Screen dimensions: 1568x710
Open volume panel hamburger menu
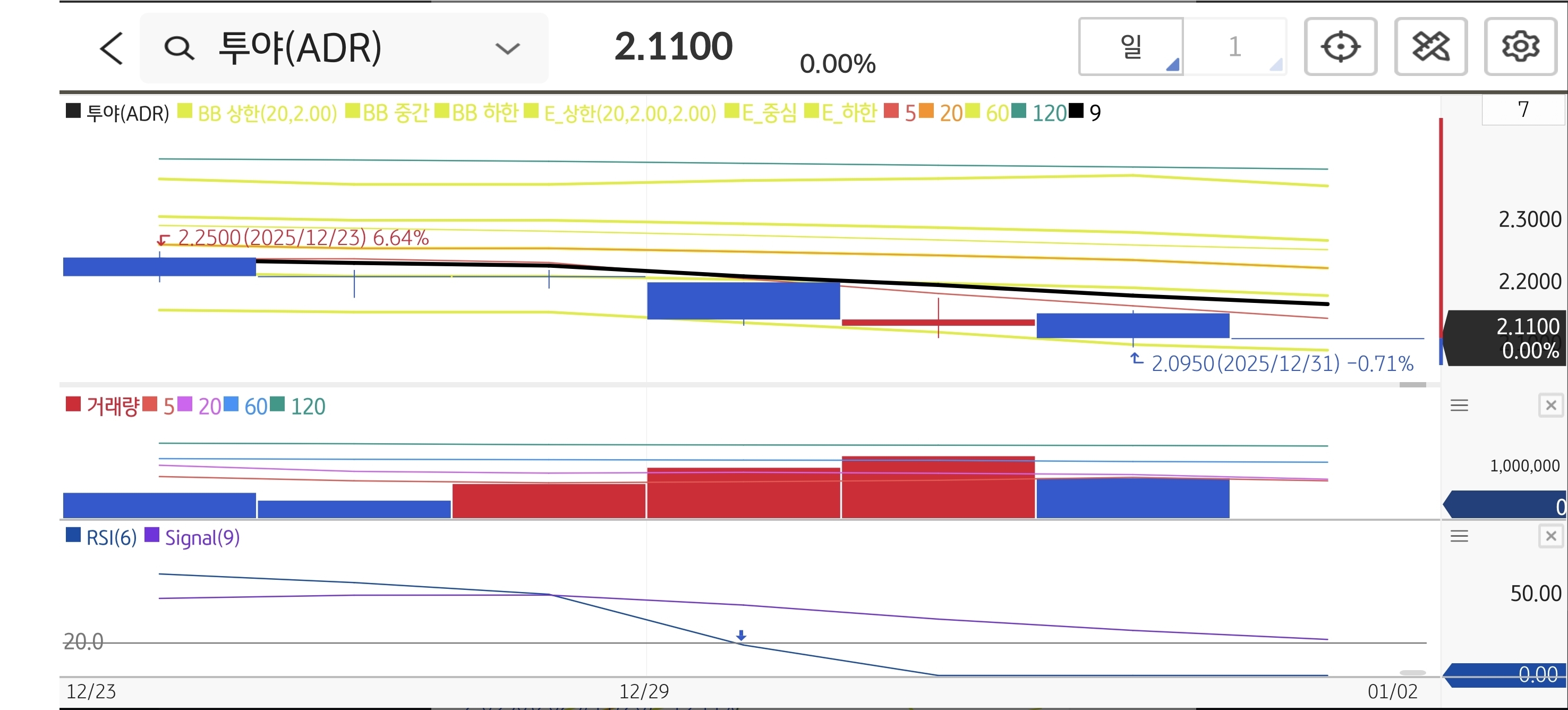[x=1459, y=405]
